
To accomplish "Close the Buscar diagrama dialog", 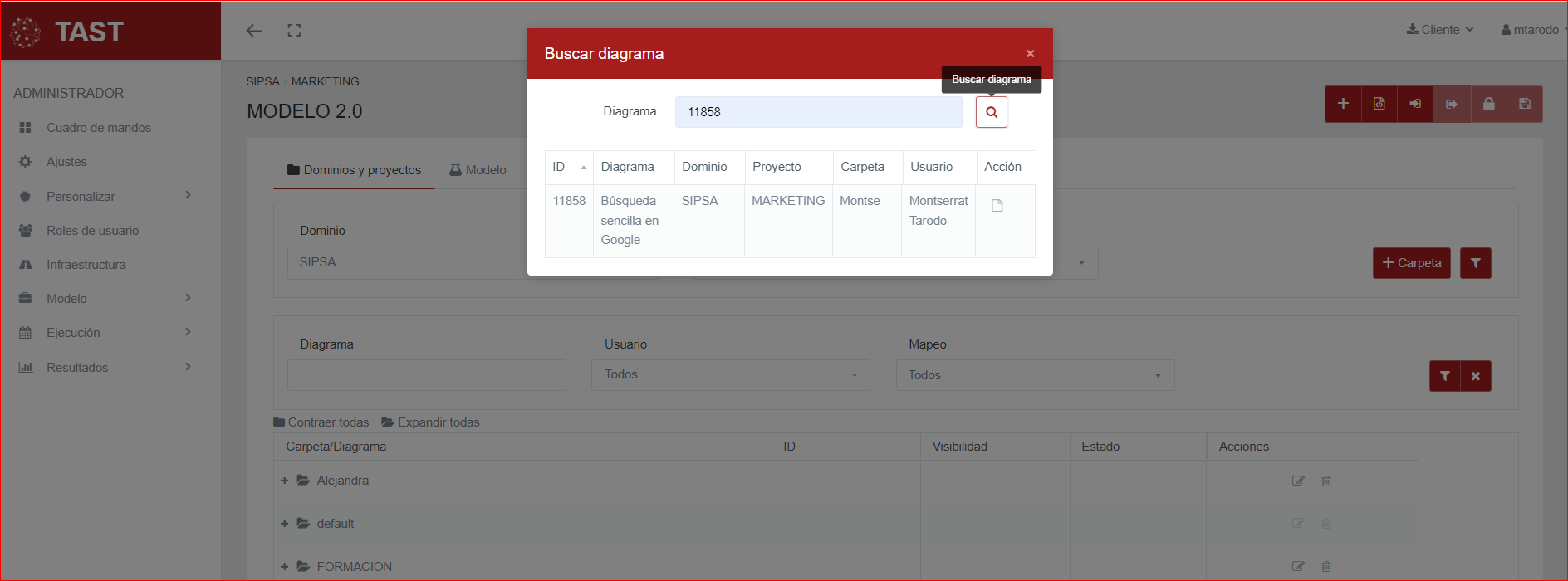I will [x=1030, y=54].
